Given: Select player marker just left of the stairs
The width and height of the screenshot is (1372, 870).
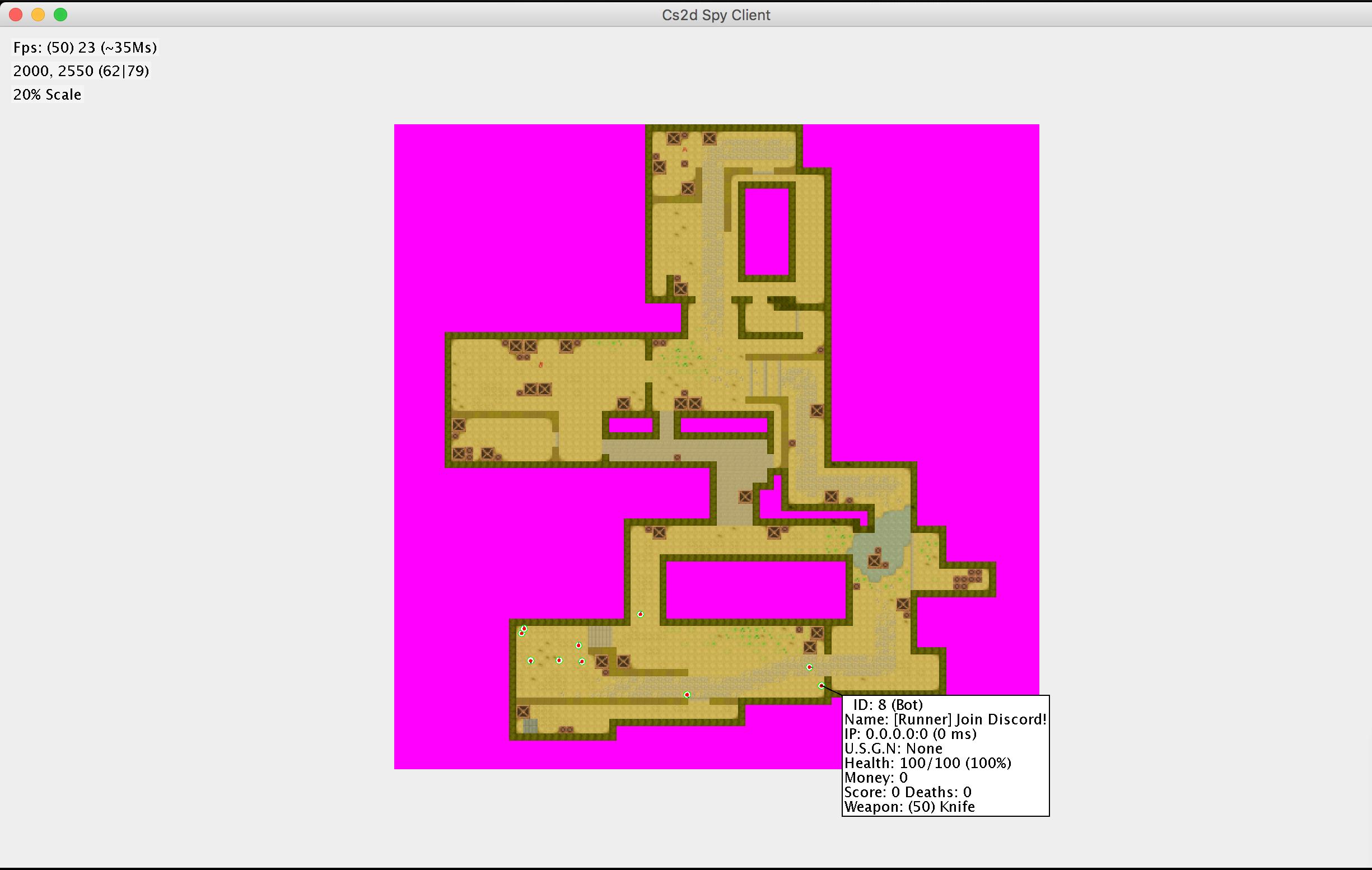Looking at the screenshot, I should pyautogui.click(x=578, y=646).
